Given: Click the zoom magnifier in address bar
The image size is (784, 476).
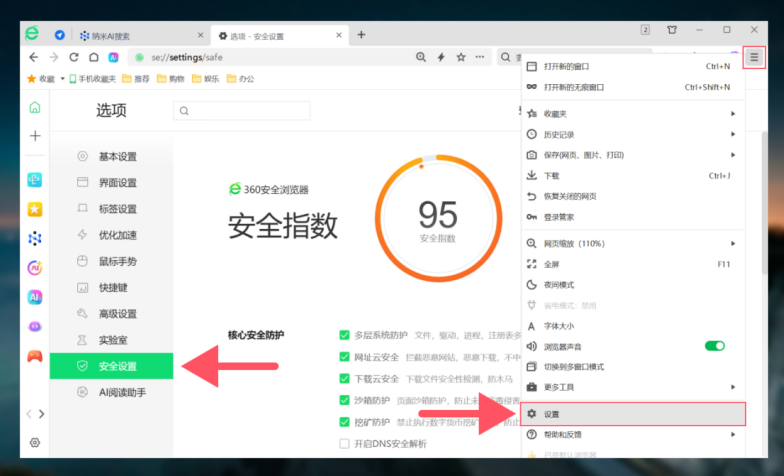Looking at the screenshot, I should (421, 58).
